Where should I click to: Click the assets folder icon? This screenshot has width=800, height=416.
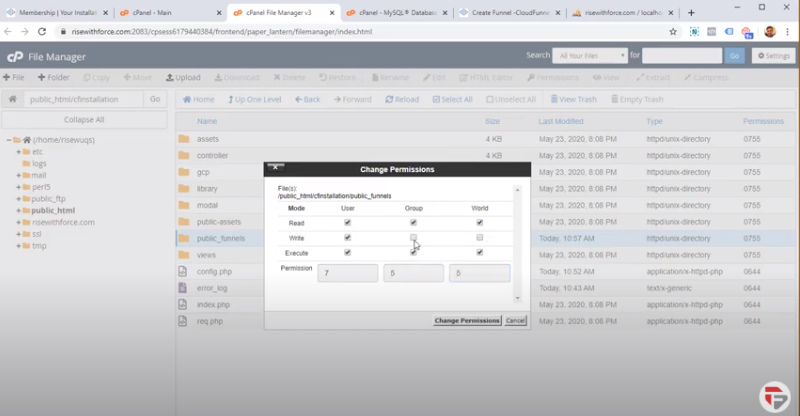pyautogui.click(x=183, y=139)
